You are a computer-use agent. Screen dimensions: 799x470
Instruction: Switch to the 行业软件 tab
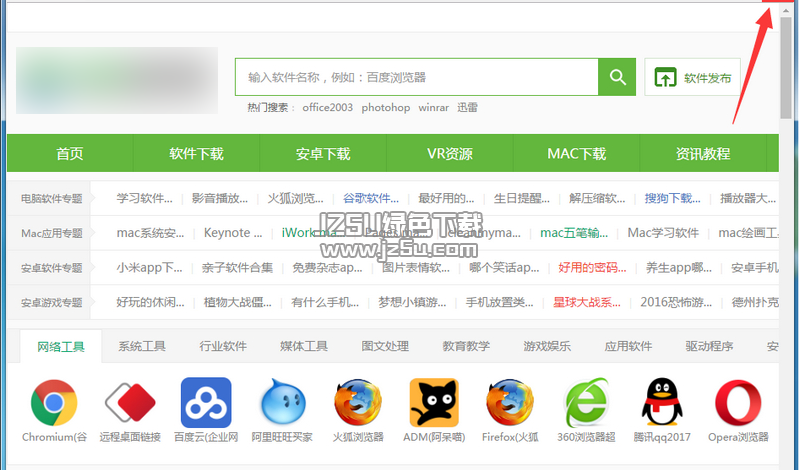pos(223,347)
